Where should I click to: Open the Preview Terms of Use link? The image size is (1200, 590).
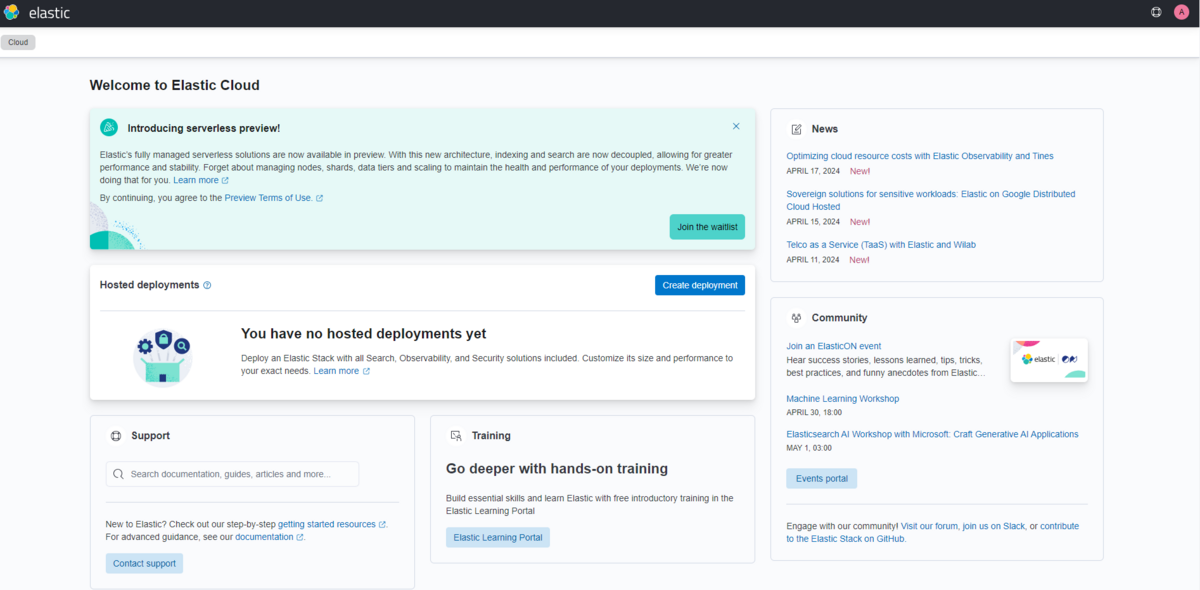point(274,198)
